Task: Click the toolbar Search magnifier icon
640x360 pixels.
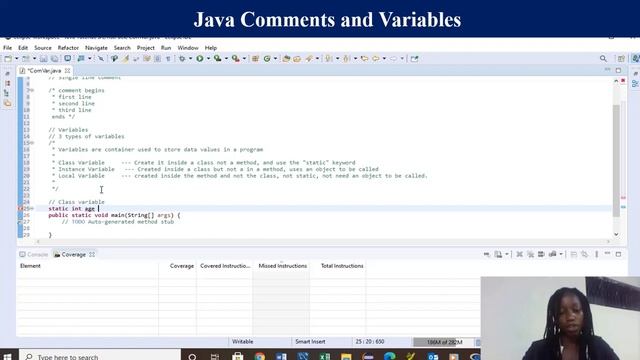Action: (x=603, y=59)
